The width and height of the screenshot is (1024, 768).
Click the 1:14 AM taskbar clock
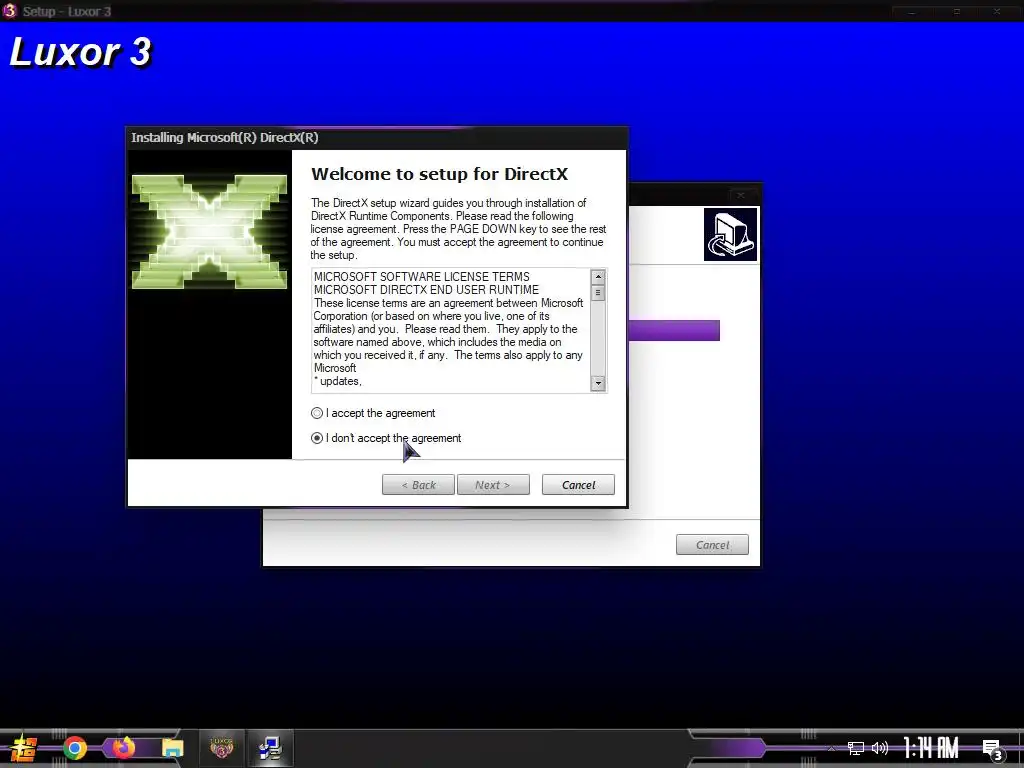pyautogui.click(x=931, y=748)
